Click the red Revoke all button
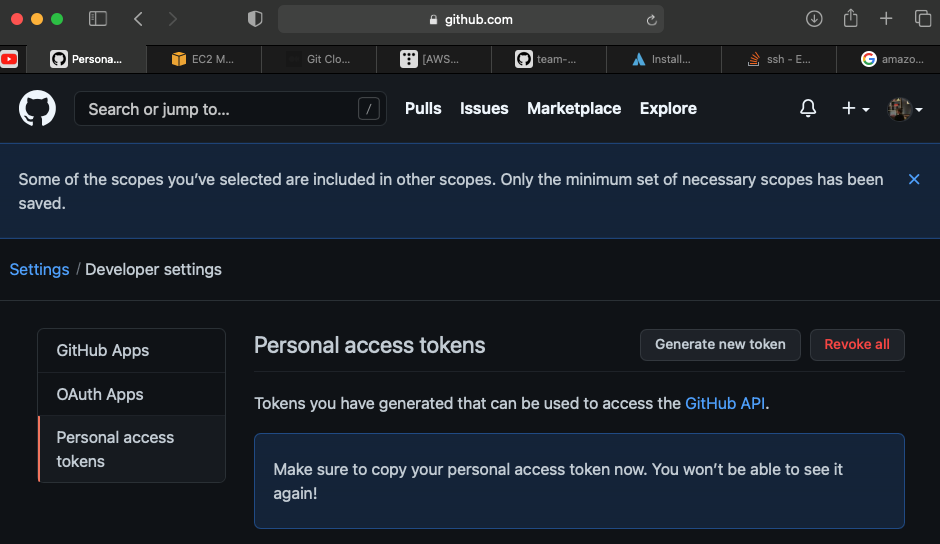The image size is (940, 544). tap(857, 345)
